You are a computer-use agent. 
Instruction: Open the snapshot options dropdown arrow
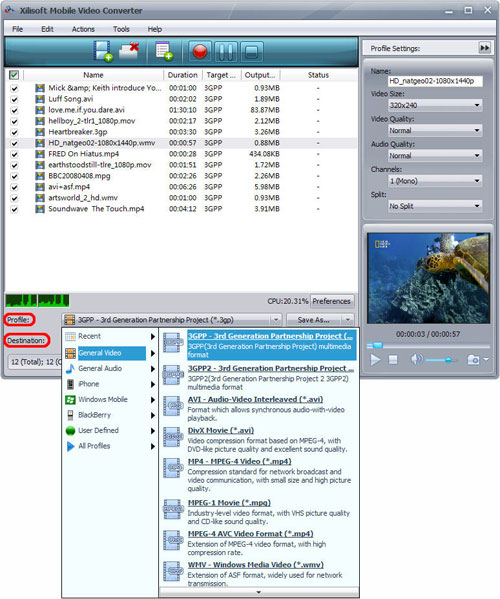485,359
